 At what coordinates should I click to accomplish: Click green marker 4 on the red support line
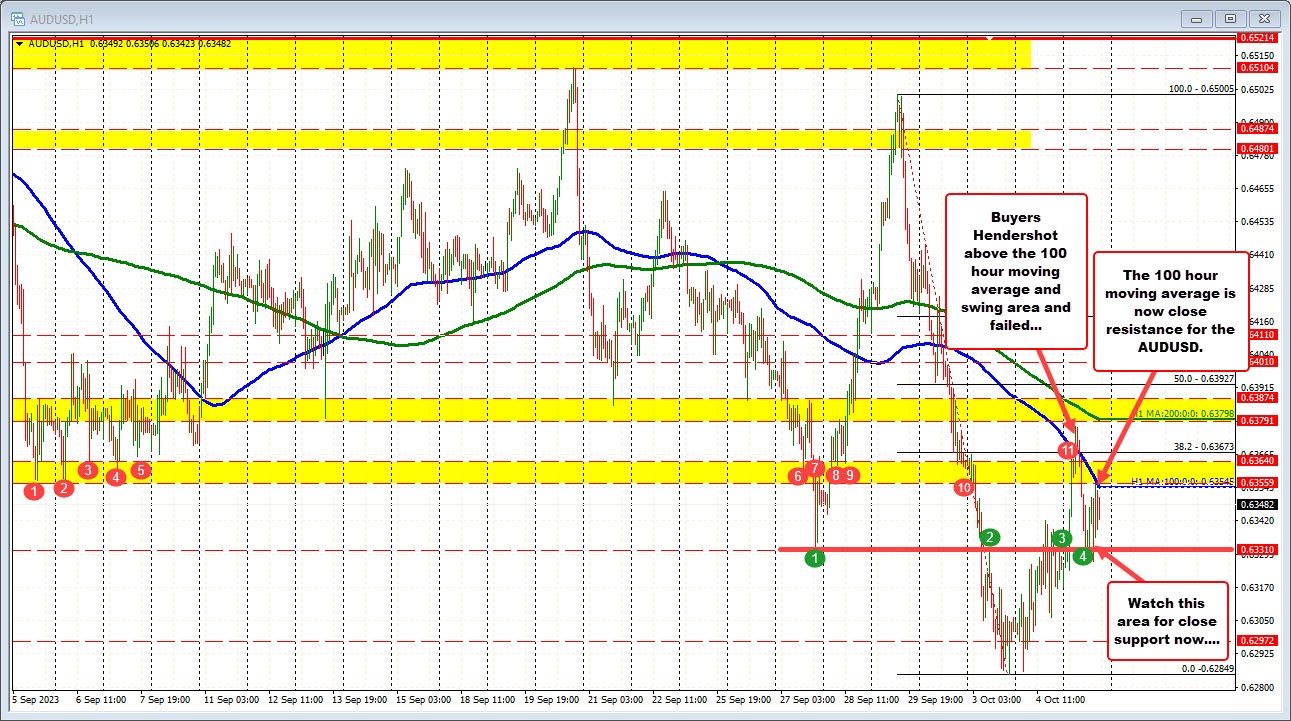[1082, 554]
